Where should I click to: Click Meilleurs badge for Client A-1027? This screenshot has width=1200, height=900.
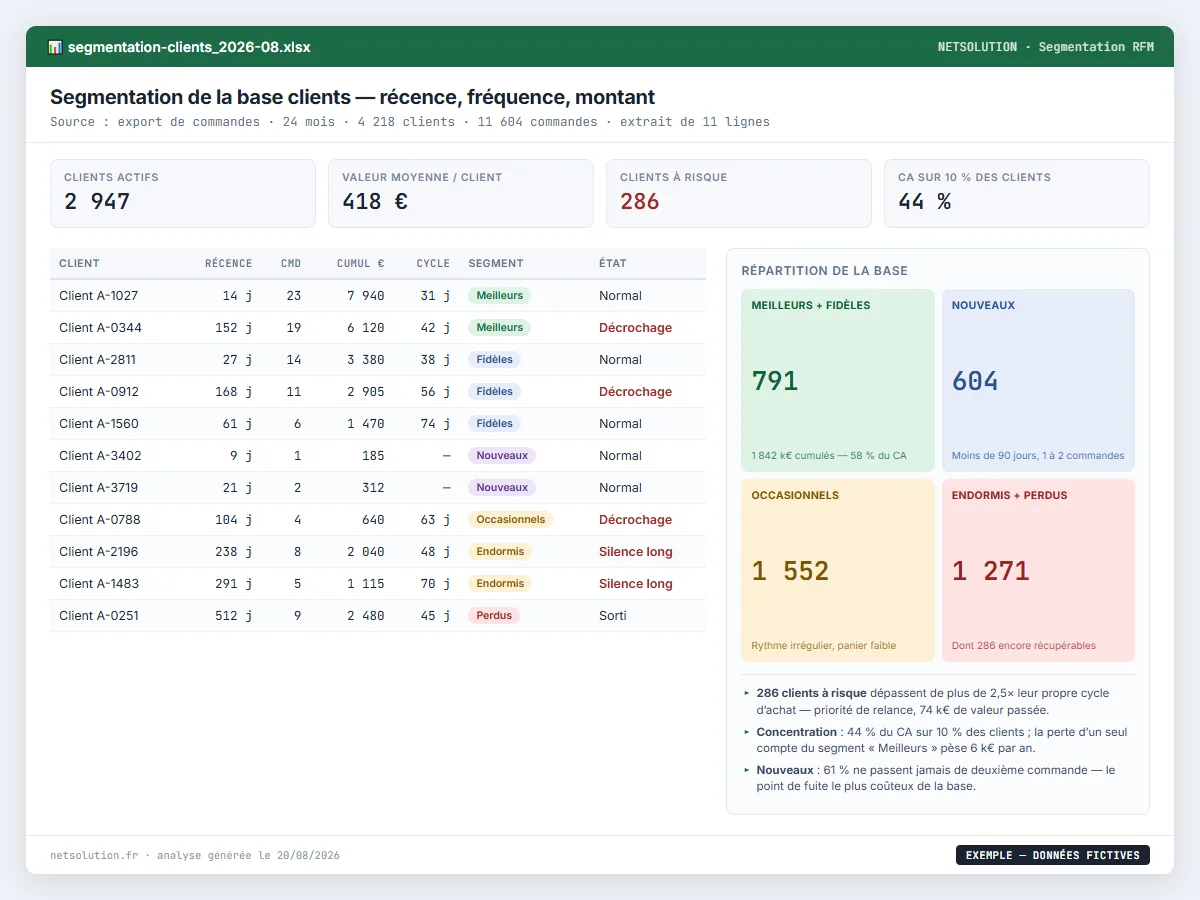coord(499,296)
